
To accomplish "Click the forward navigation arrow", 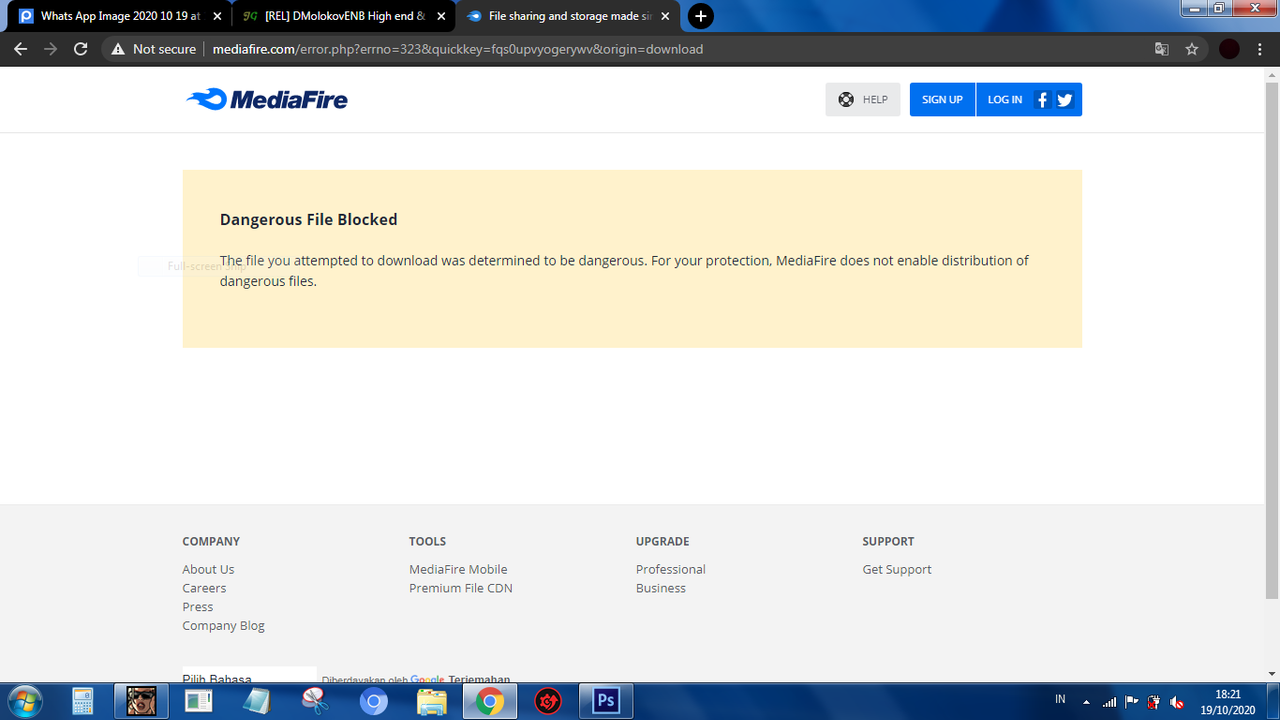I will [x=51, y=49].
